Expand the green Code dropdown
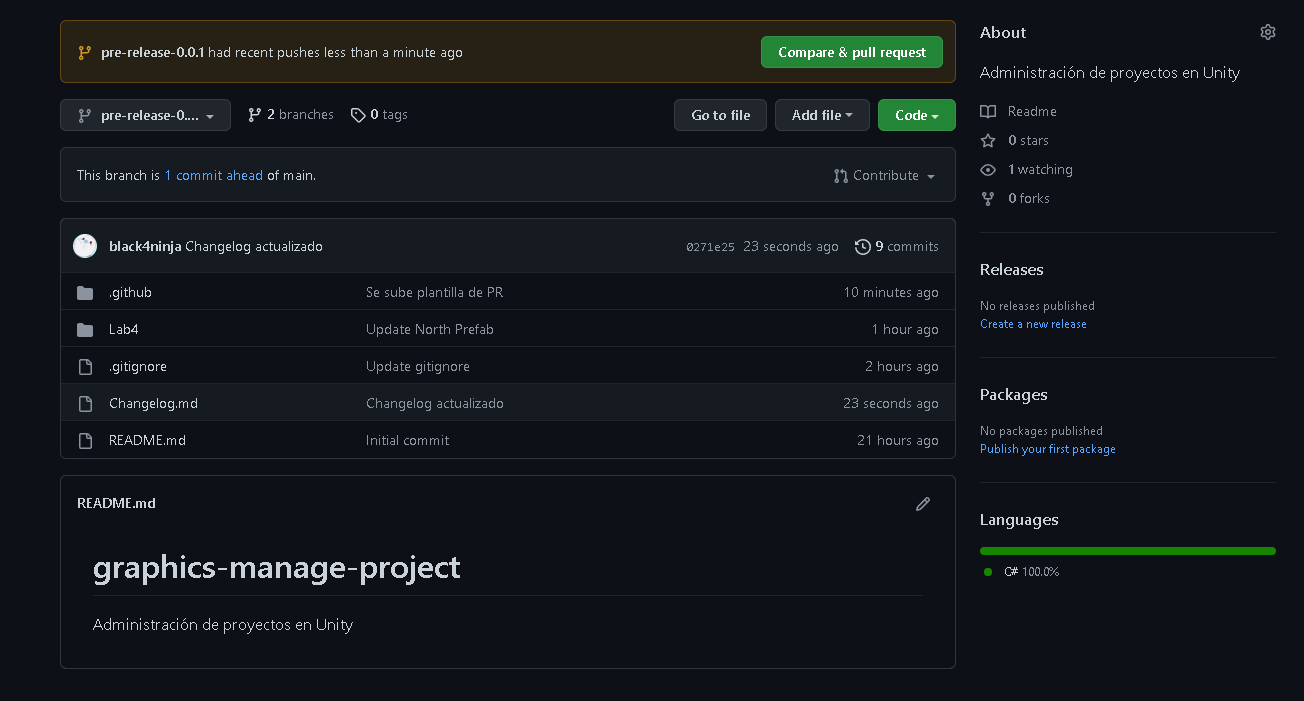Image resolution: width=1304 pixels, height=701 pixels. click(x=917, y=115)
